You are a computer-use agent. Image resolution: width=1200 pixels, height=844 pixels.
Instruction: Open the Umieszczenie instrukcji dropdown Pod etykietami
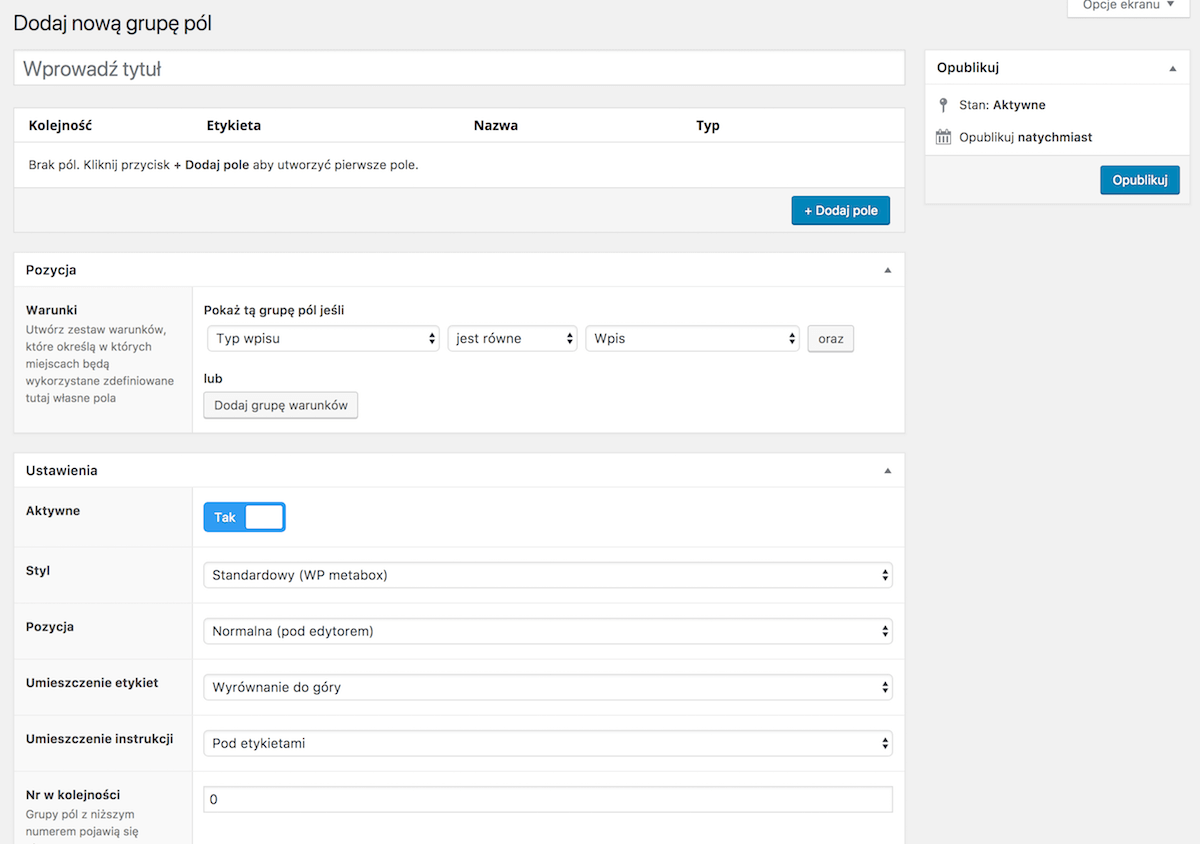tap(548, 743)
